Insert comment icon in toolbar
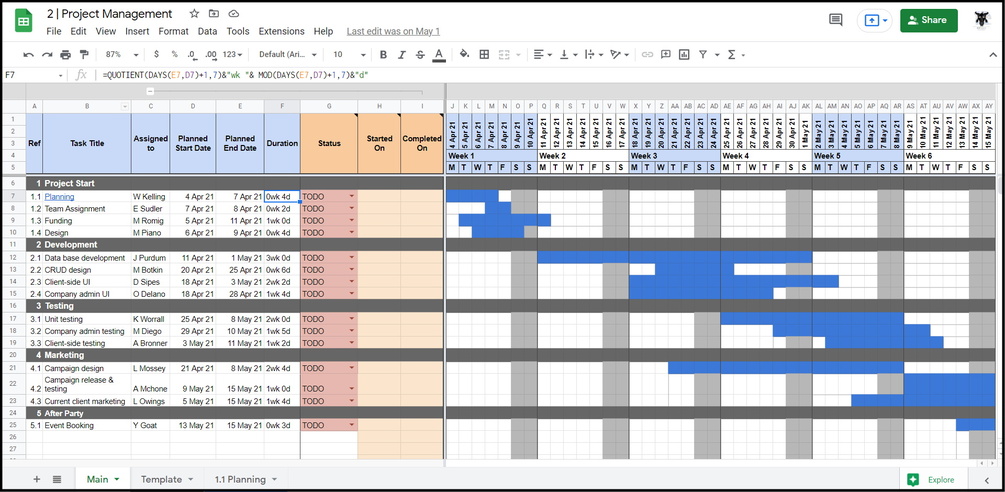Image resolution: width=1005 pixels, height=492 pixels. 666,54
